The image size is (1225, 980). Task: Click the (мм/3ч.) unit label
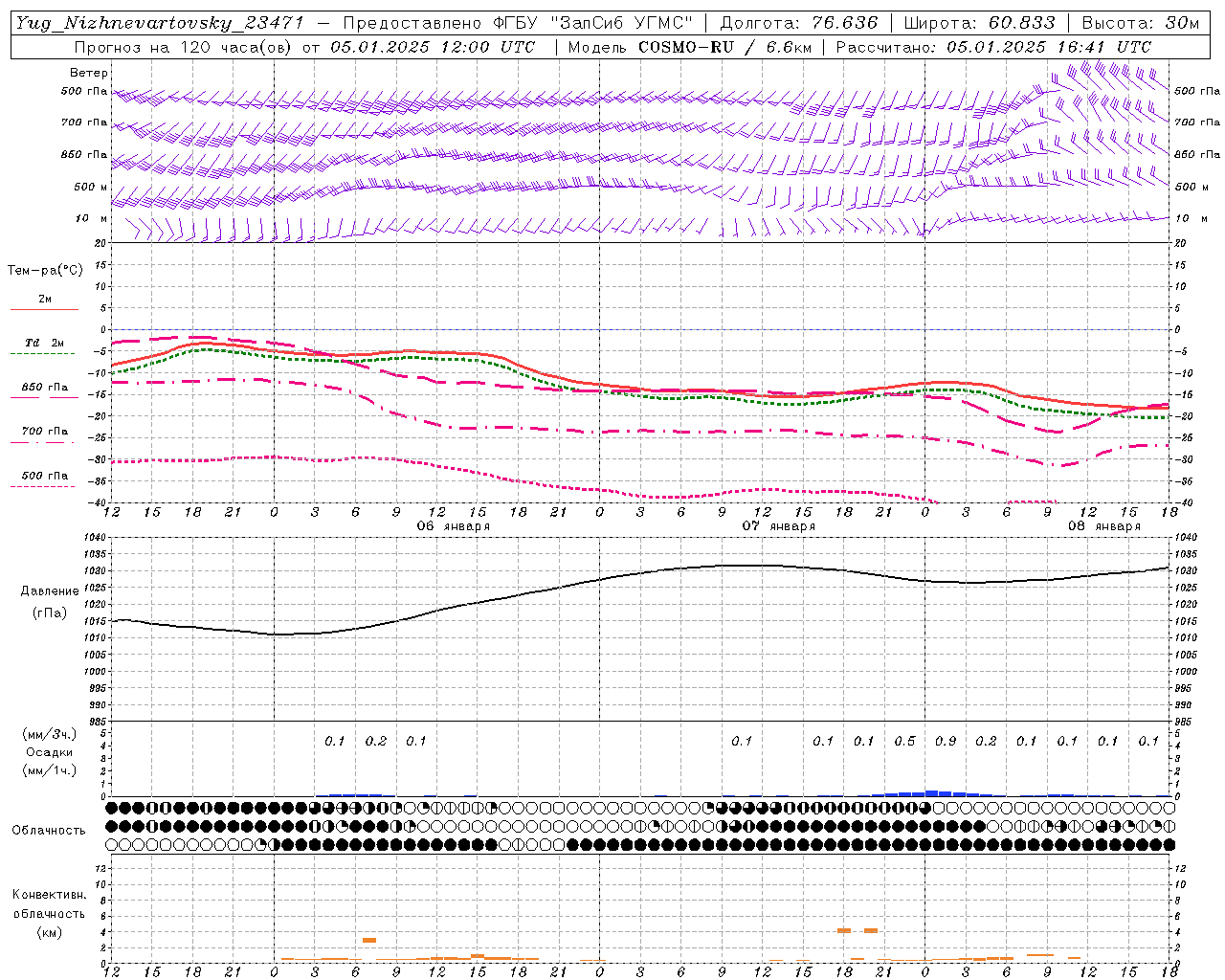click(x=48, y=734)
